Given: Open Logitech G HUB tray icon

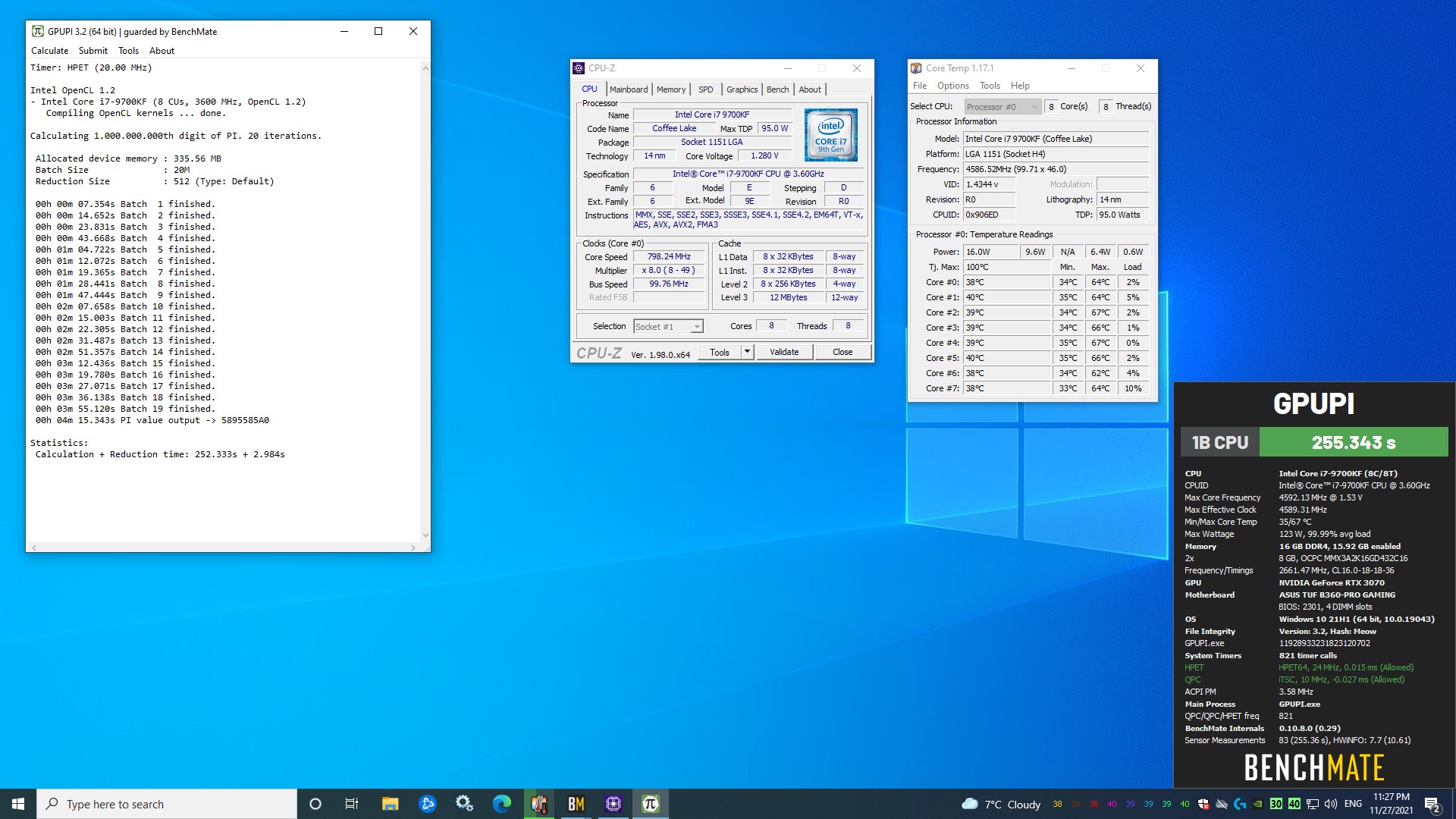Looking at the screenshot, I should click(1240, 805).
